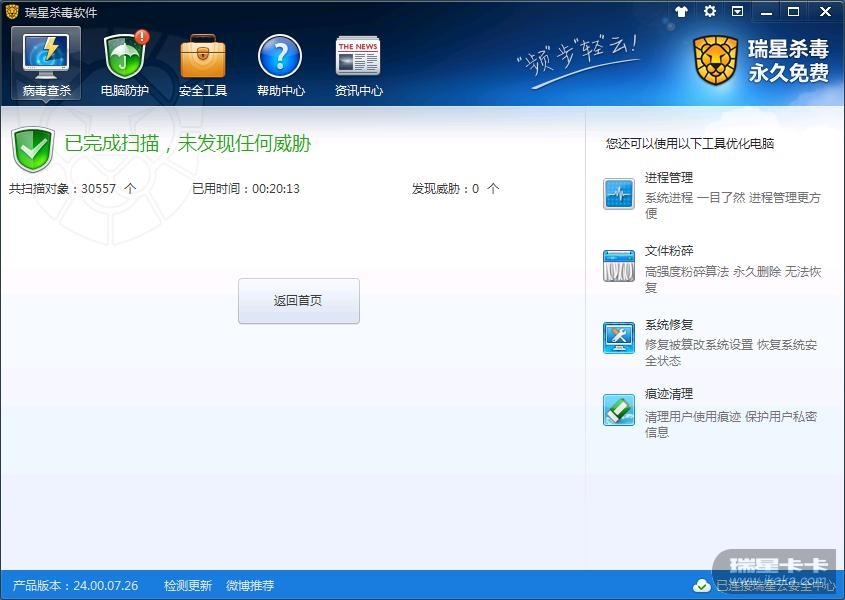Click the description 高强度粉碎算法 永久删除 无法恢复

tap(733, 279)
